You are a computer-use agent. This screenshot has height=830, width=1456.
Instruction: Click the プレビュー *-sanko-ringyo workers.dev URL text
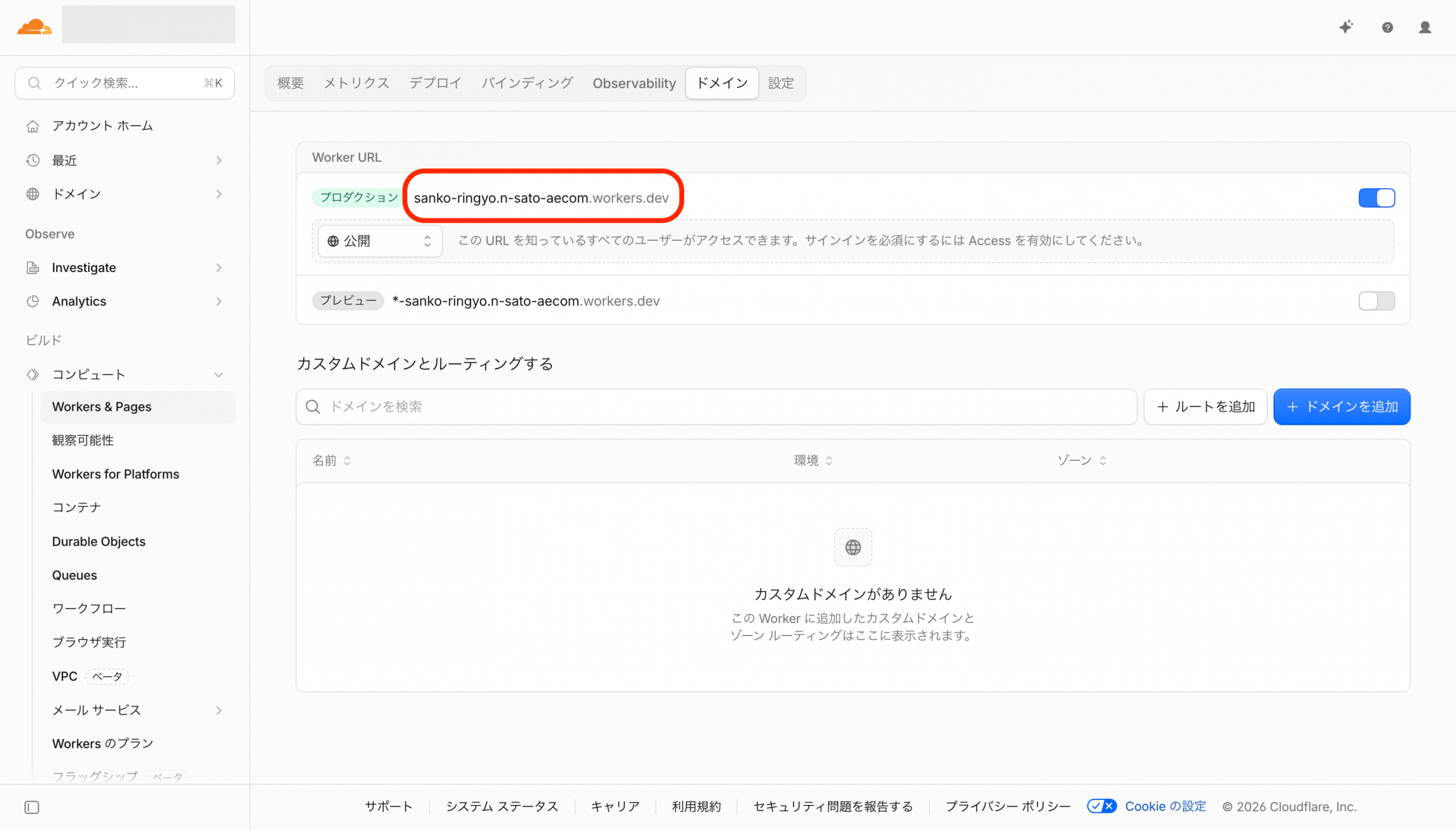click(526, 300)
